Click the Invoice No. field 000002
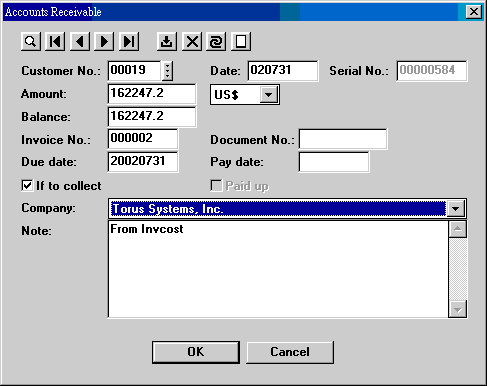This screenshot has width=487, height=386. pyautogui.click(x=143, y=139)
